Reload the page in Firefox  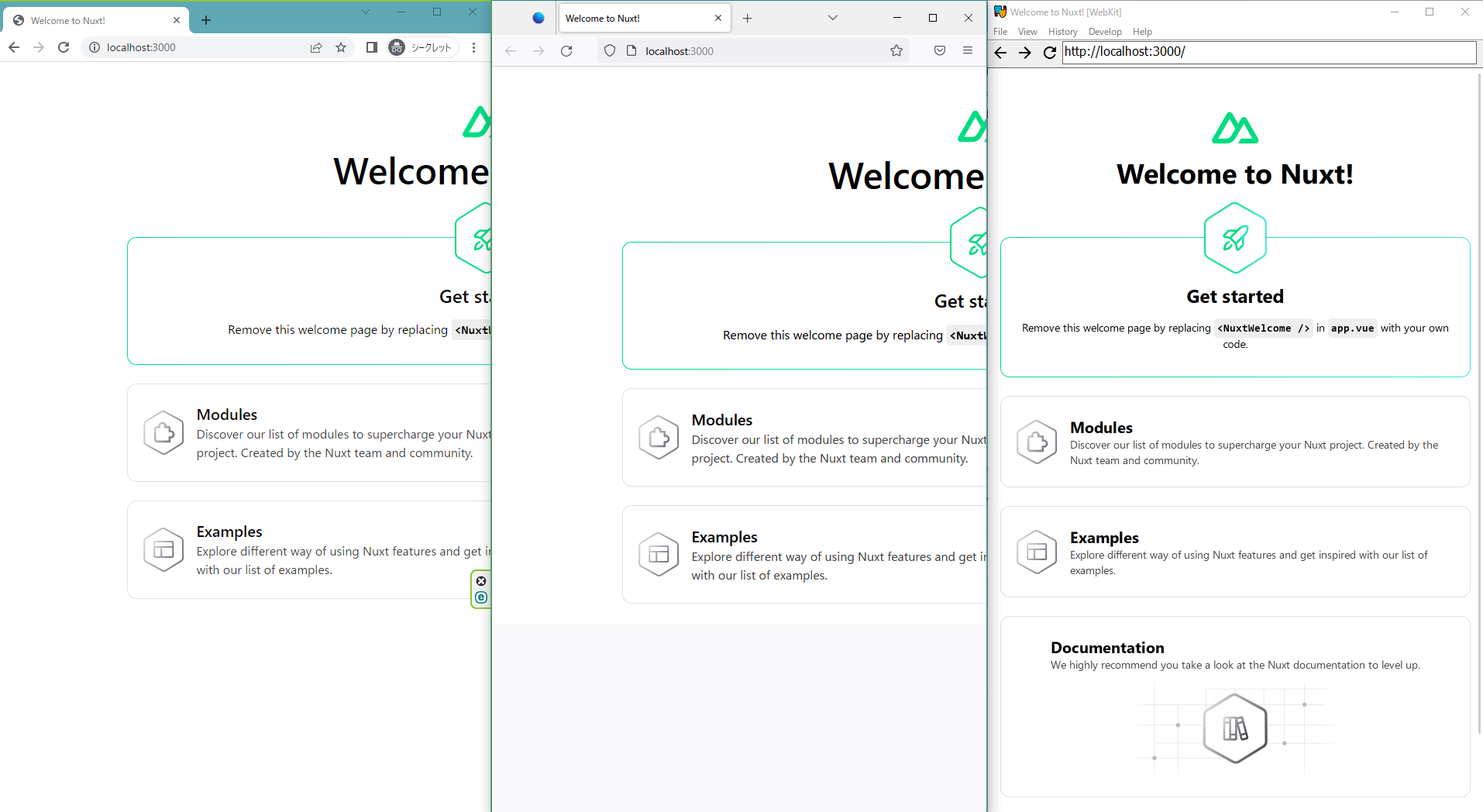tap(566, 51)
